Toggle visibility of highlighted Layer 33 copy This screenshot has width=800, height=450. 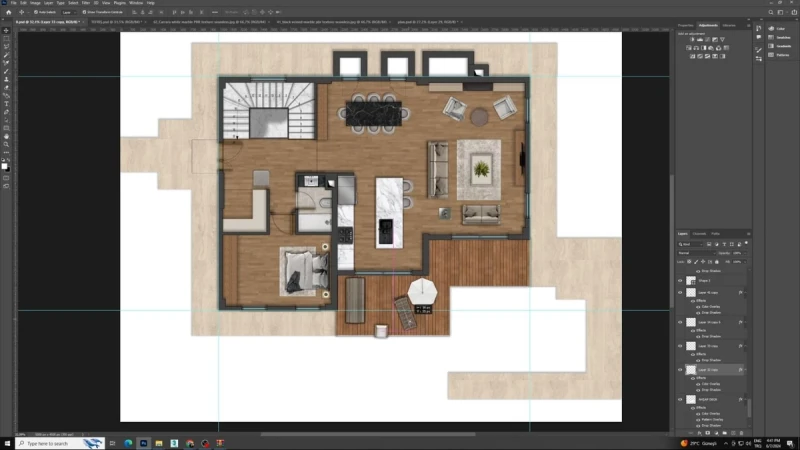(x=680, y=370)
